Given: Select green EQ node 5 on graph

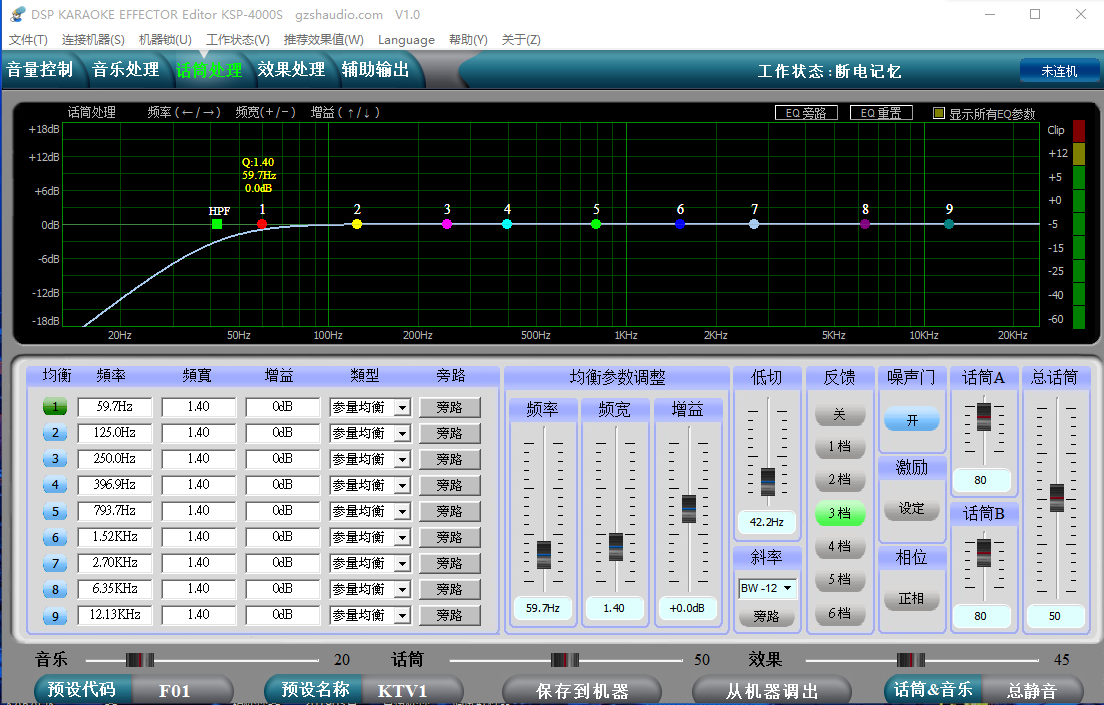Looking at the screenshot, I should (x=596, y=224).
